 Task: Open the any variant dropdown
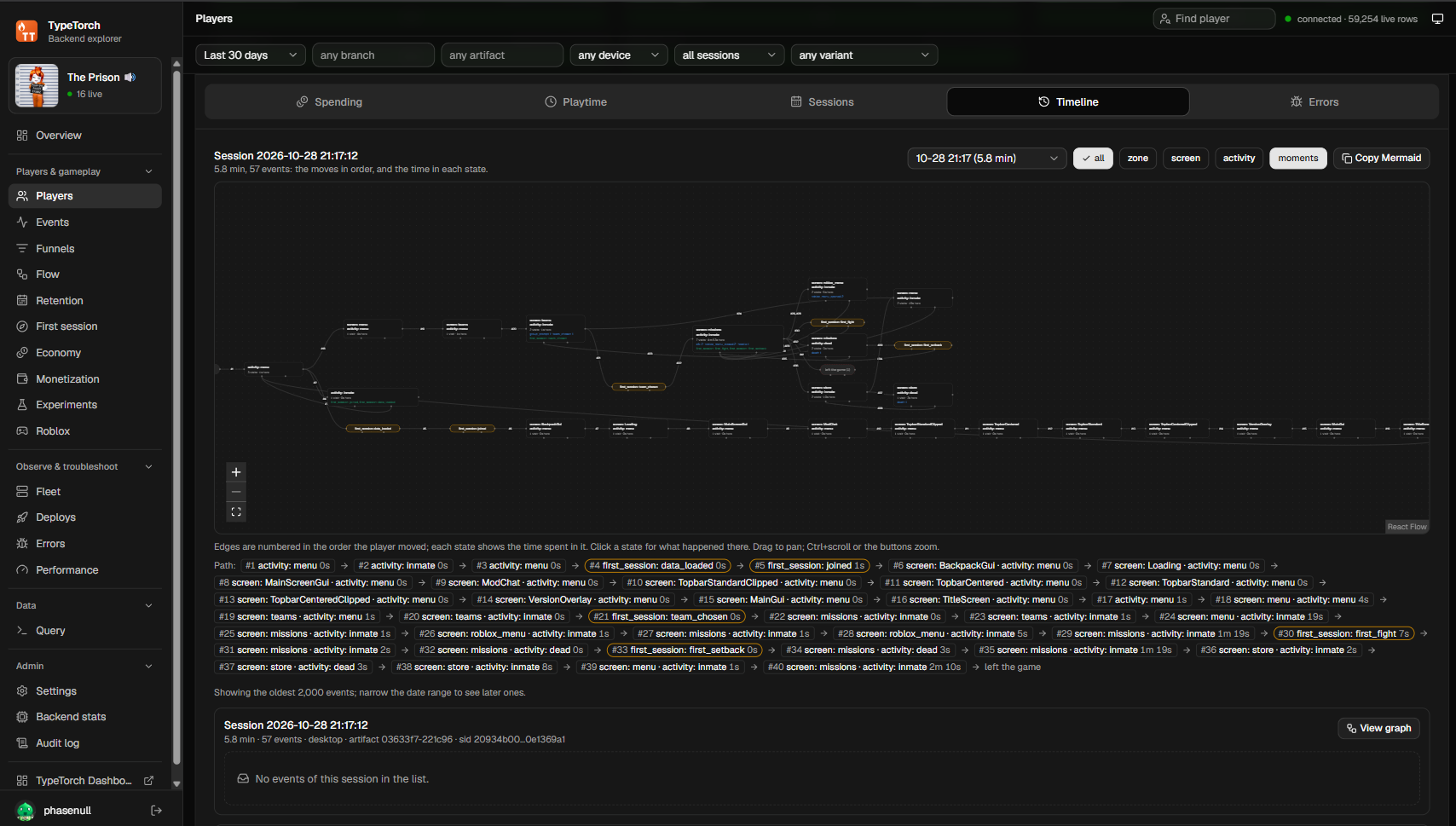864,55
